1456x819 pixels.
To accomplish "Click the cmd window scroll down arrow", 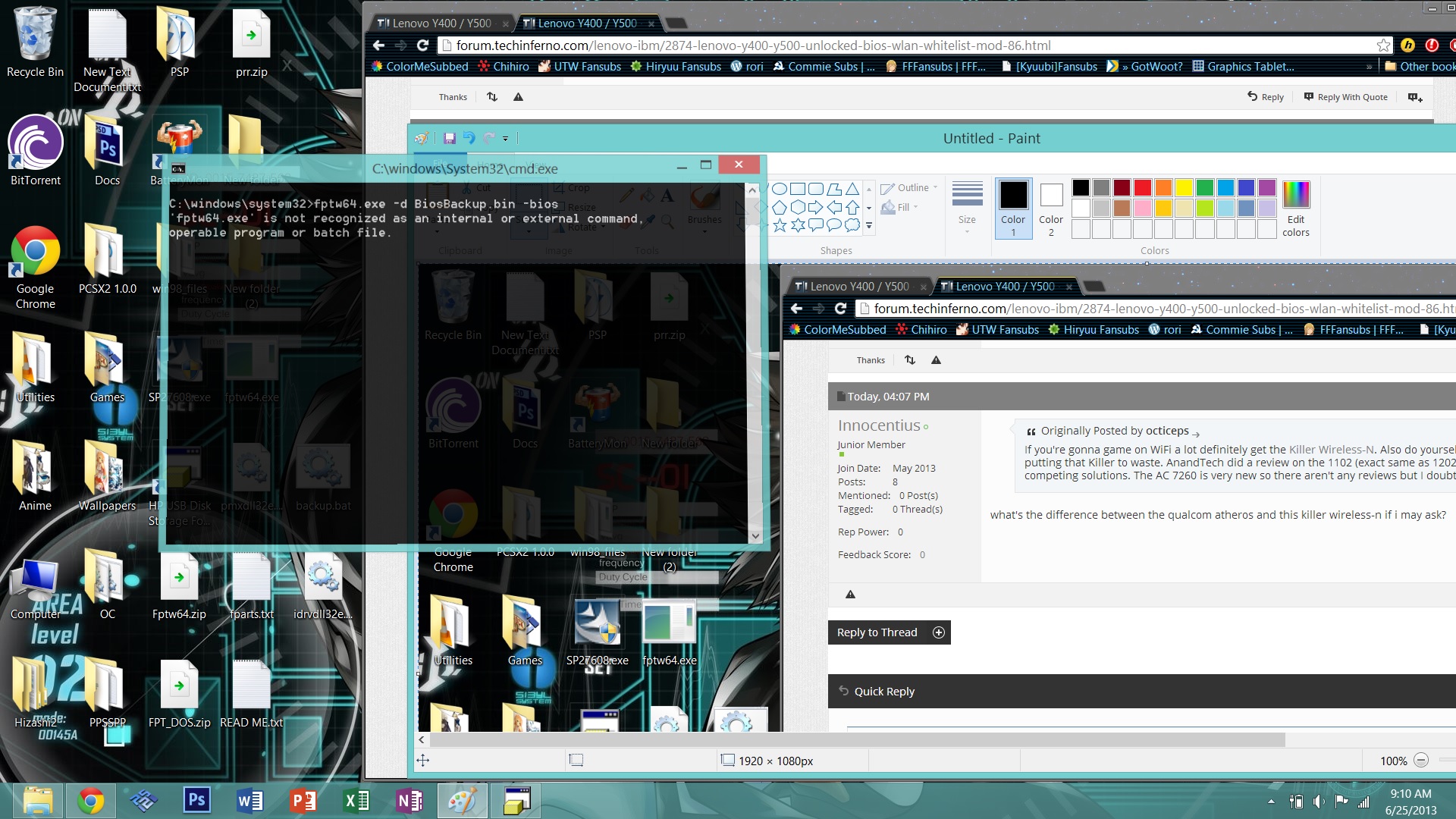I will [x=755, y=536].
